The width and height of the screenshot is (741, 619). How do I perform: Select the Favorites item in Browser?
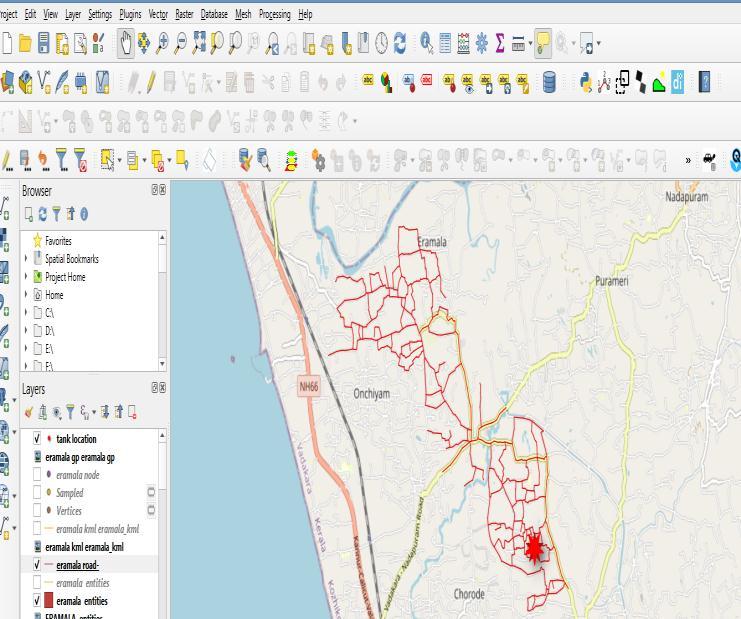(57, 241)
